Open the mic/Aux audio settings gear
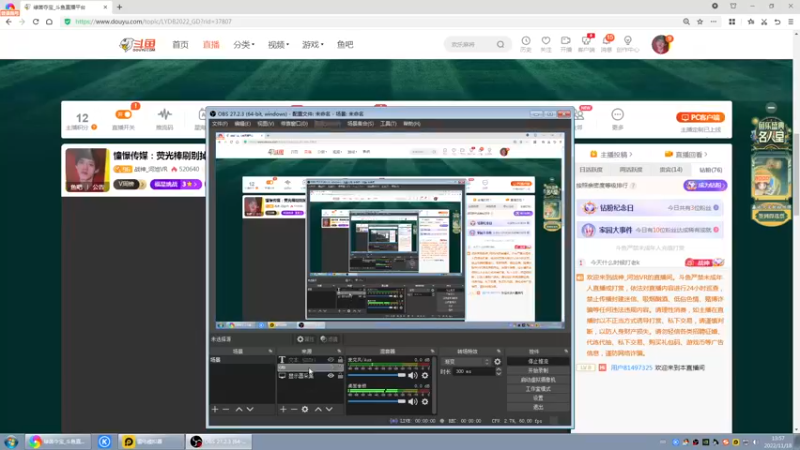Viewport: 800px width, 450px height. click(x=425, y=376)
